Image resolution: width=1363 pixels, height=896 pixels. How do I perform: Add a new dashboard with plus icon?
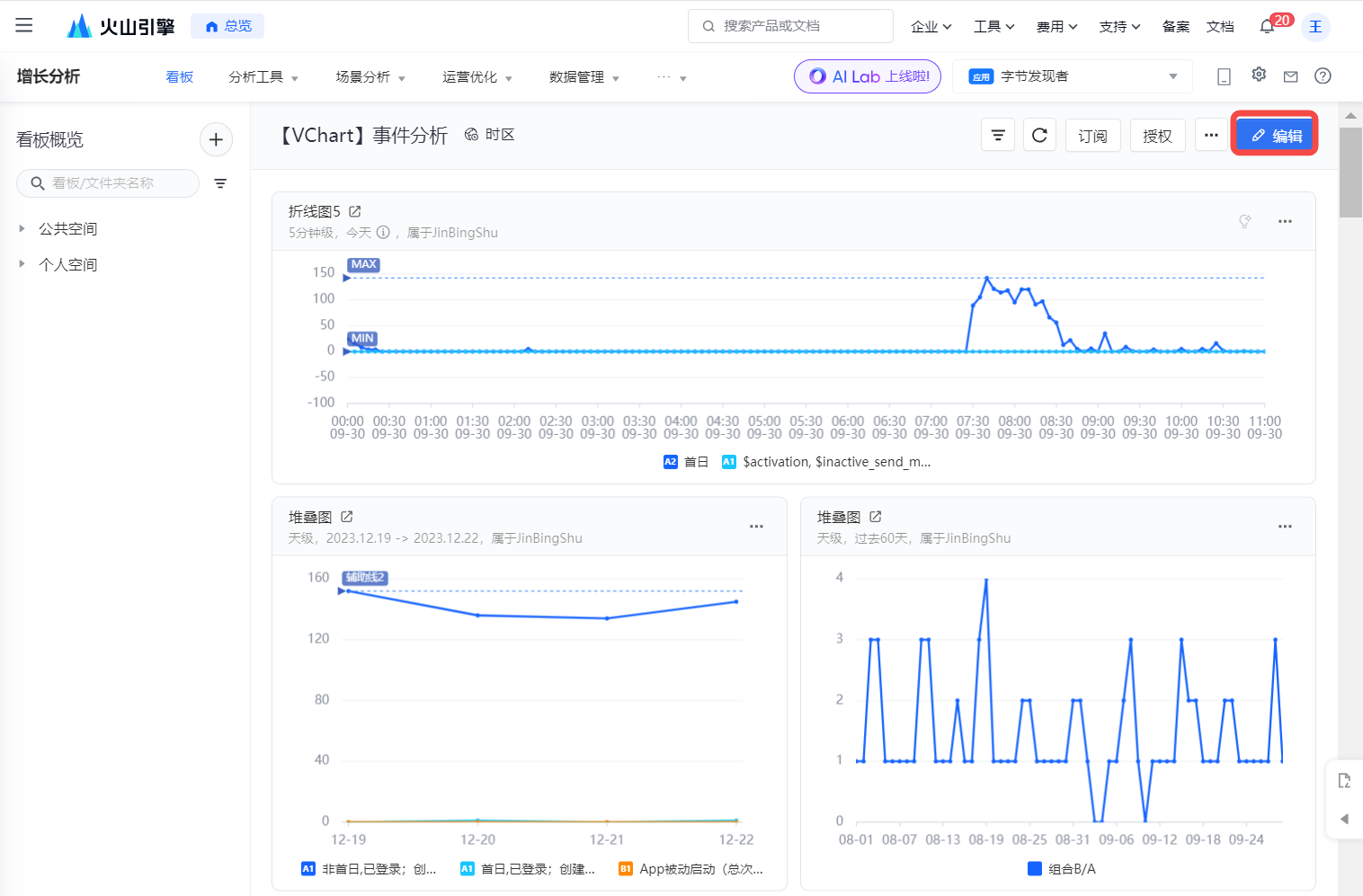(216, 139)
